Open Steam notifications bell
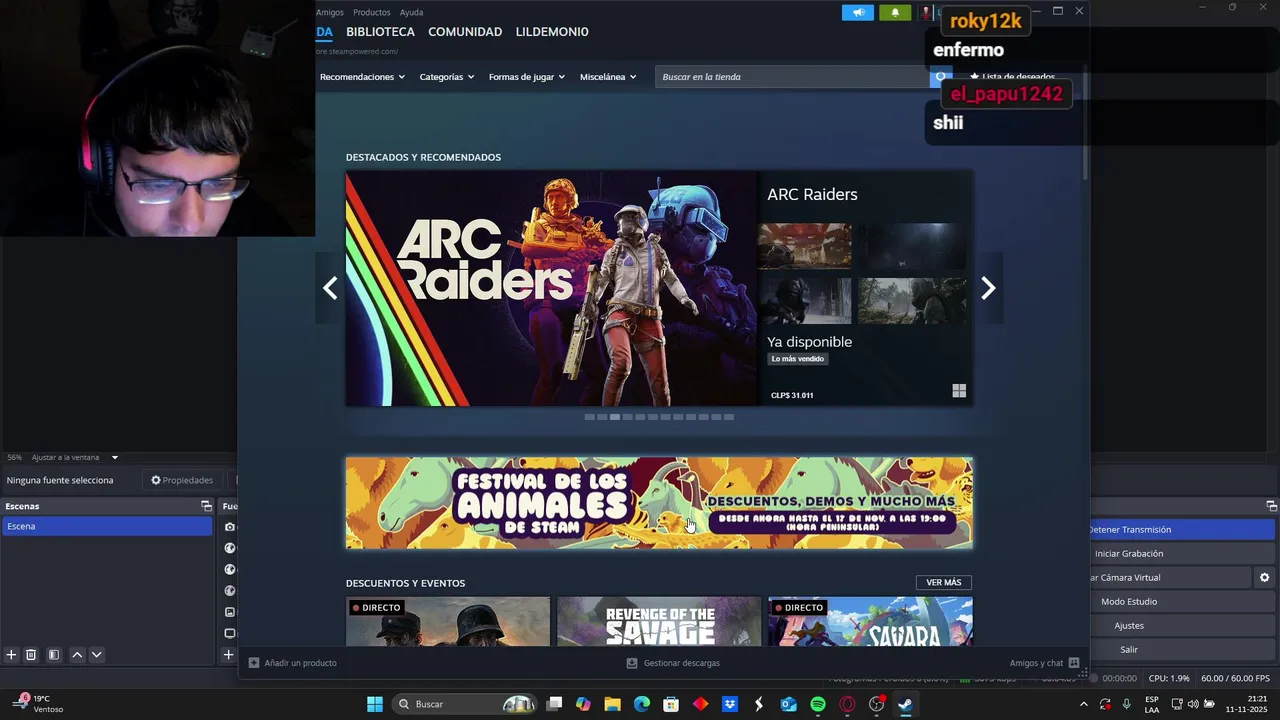Viewport: 1280px width, 720px height. [x=895, y=12]
